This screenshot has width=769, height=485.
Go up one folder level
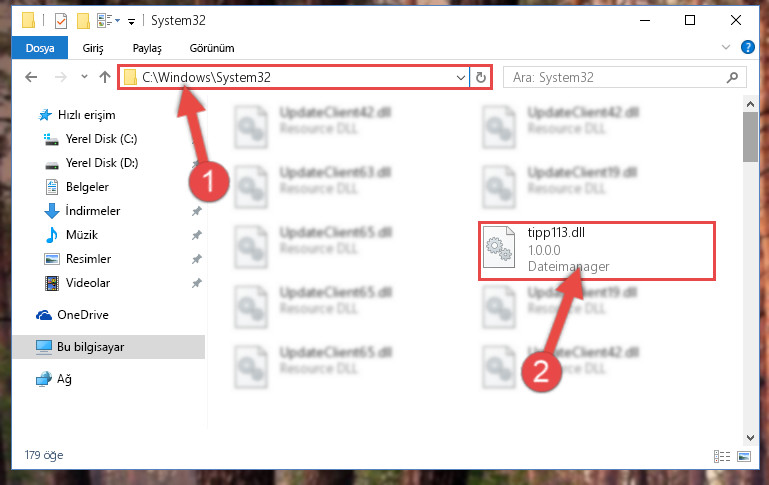104,77
